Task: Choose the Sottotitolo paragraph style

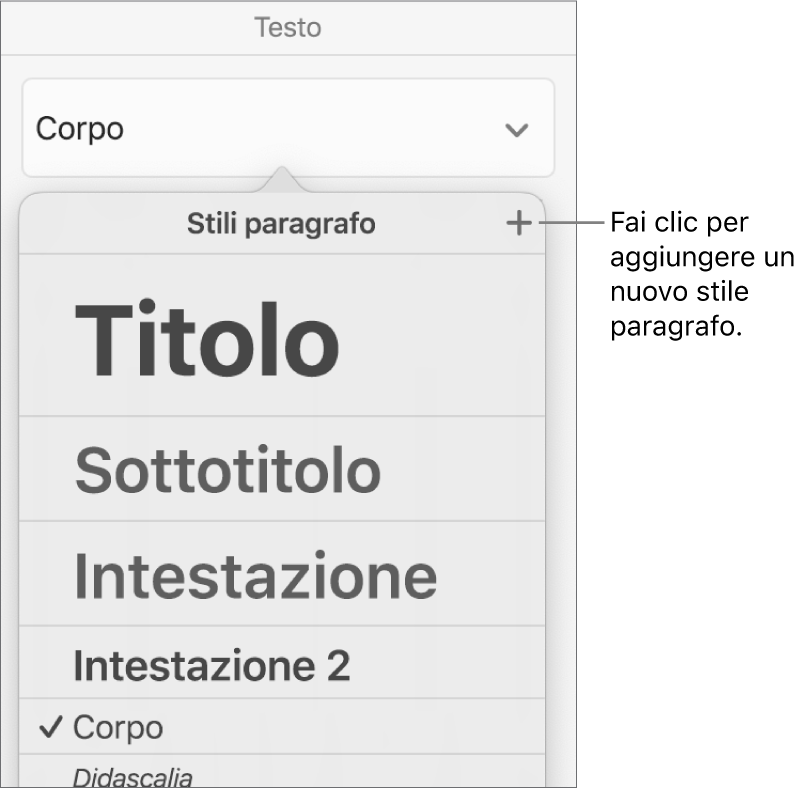Action: (x=227, y=469)
